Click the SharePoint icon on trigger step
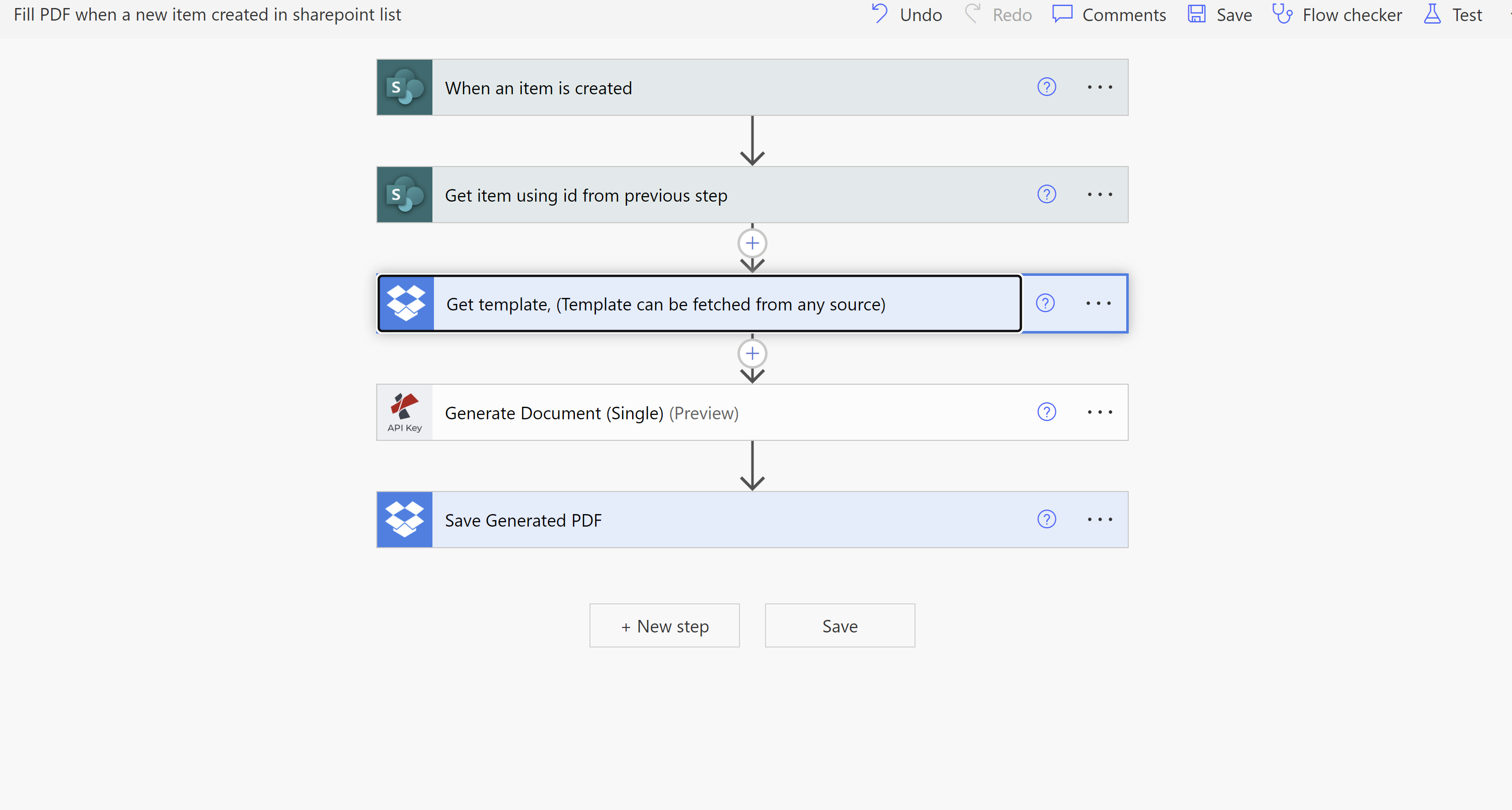1512x810 pixels. pyautogui.click(x=404, y=87)
